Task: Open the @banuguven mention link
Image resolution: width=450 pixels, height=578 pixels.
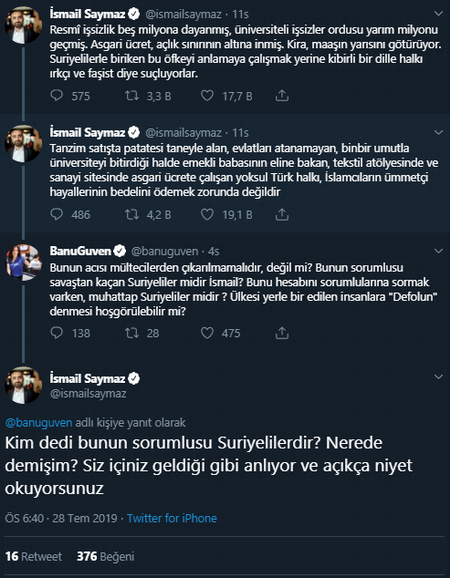Action: pyautogui.click(x=39, y=422)
